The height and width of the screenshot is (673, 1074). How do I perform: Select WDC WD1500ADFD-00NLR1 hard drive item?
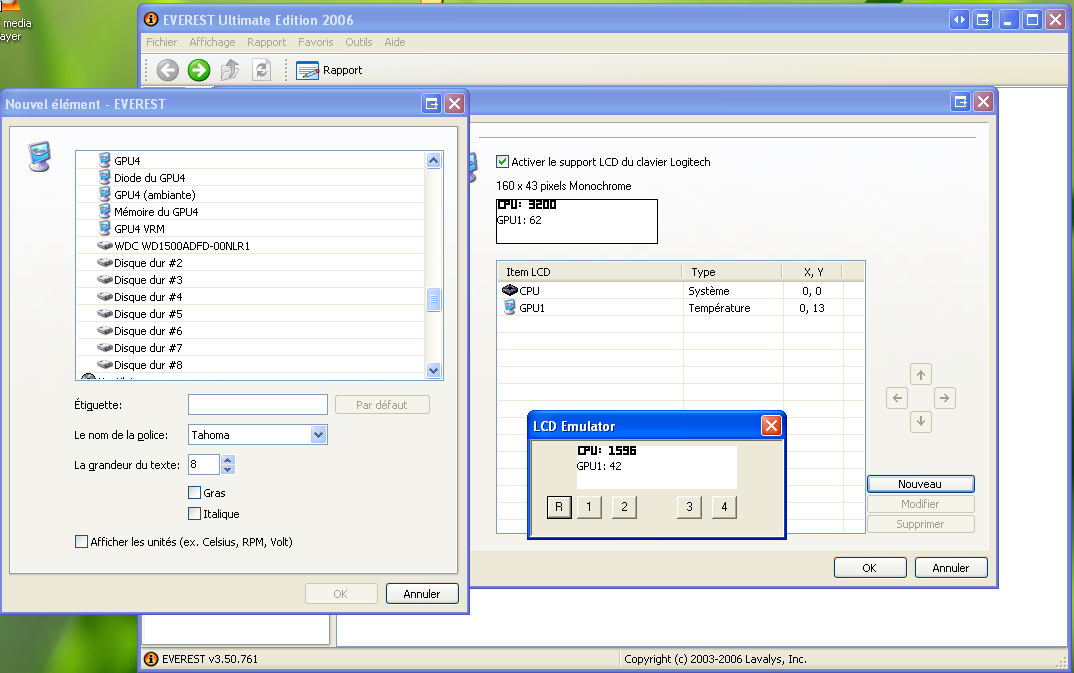181,246
